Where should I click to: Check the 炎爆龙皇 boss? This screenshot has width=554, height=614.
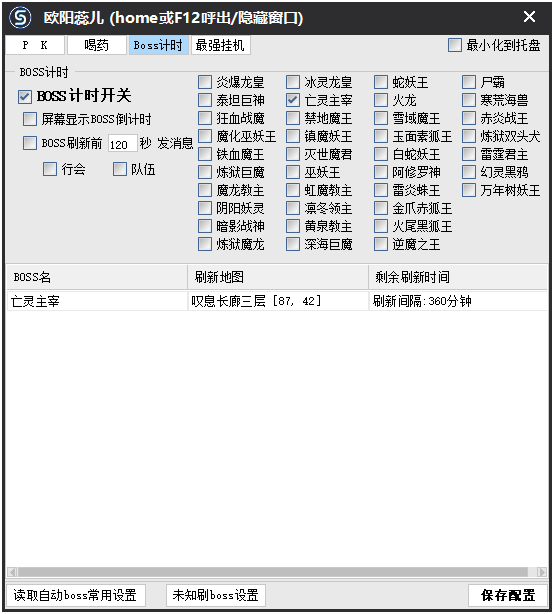coord(205,82)
